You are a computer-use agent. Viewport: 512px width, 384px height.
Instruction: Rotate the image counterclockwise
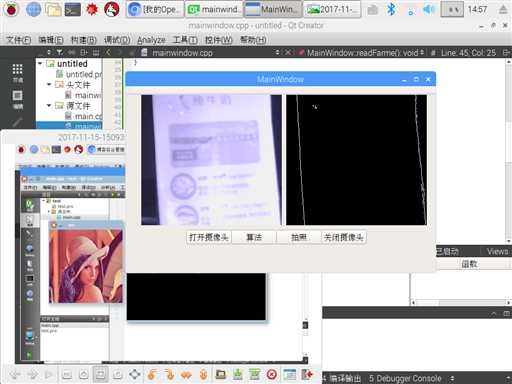(152, 374)
